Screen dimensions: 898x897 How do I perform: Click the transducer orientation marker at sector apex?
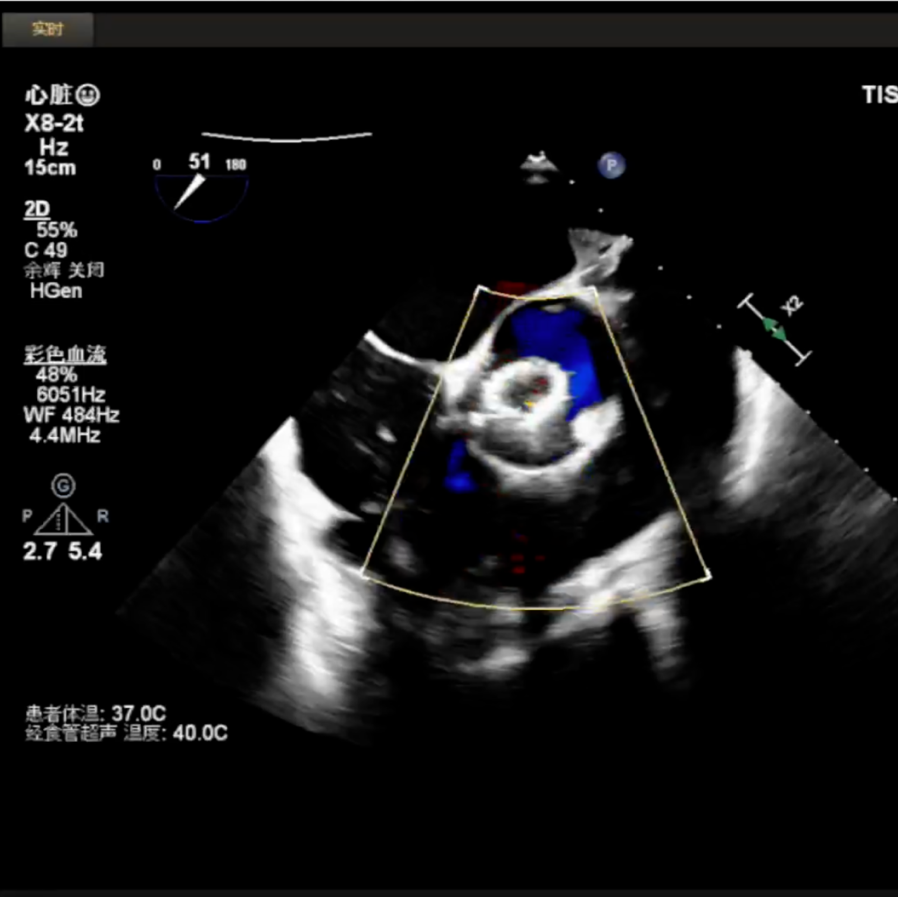[537, 166]
